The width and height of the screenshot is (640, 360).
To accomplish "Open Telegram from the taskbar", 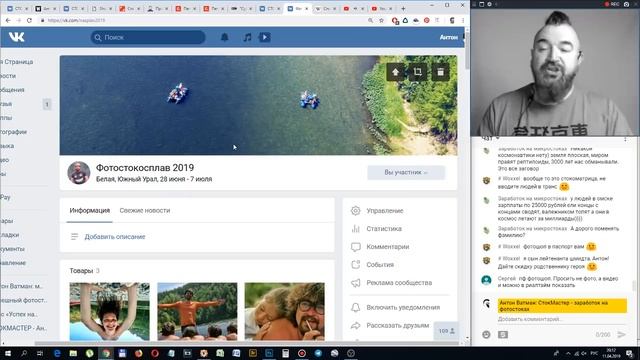I will (x=318, y=353).
